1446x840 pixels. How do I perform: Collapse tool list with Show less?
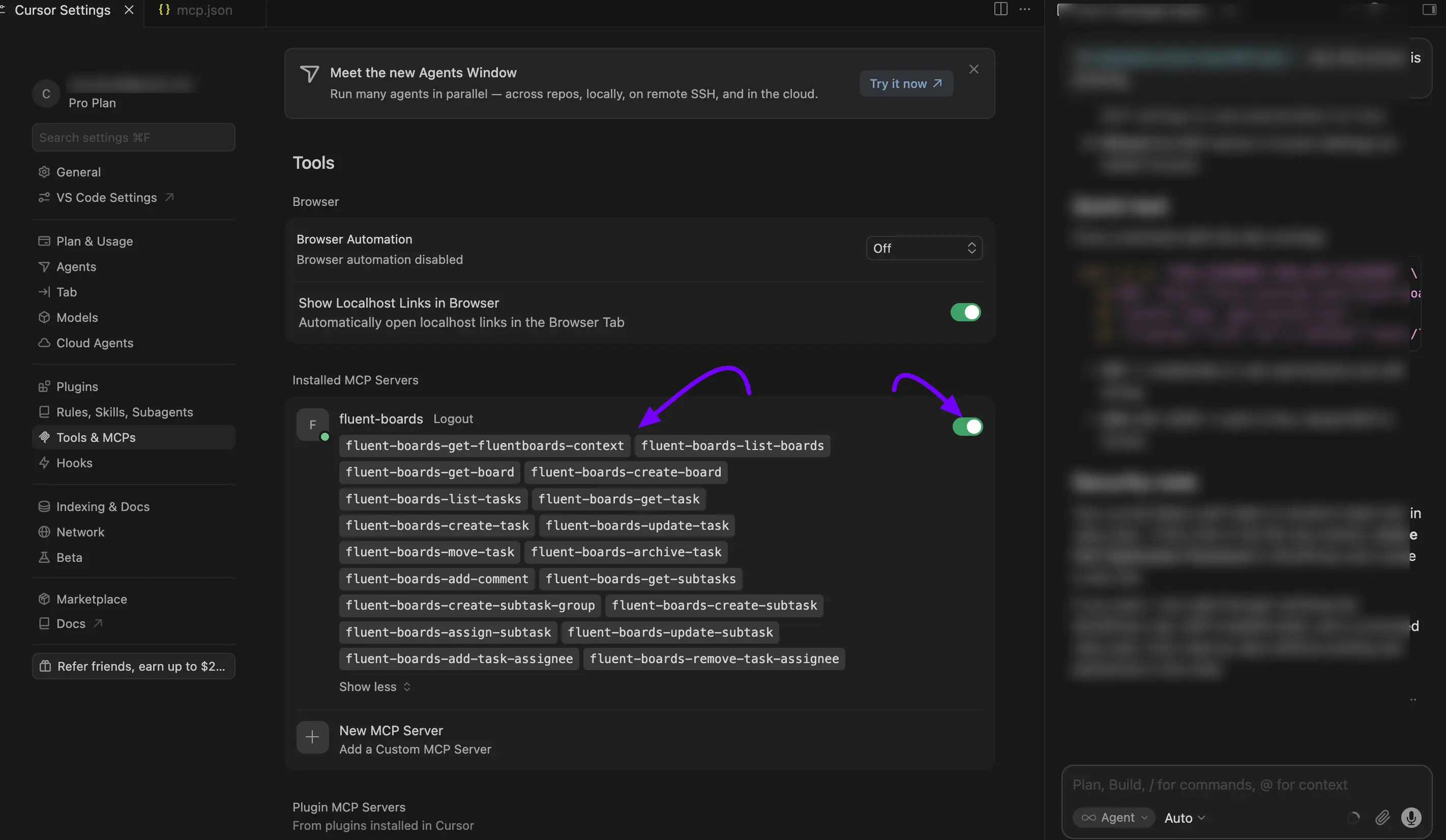click(375, 687)
